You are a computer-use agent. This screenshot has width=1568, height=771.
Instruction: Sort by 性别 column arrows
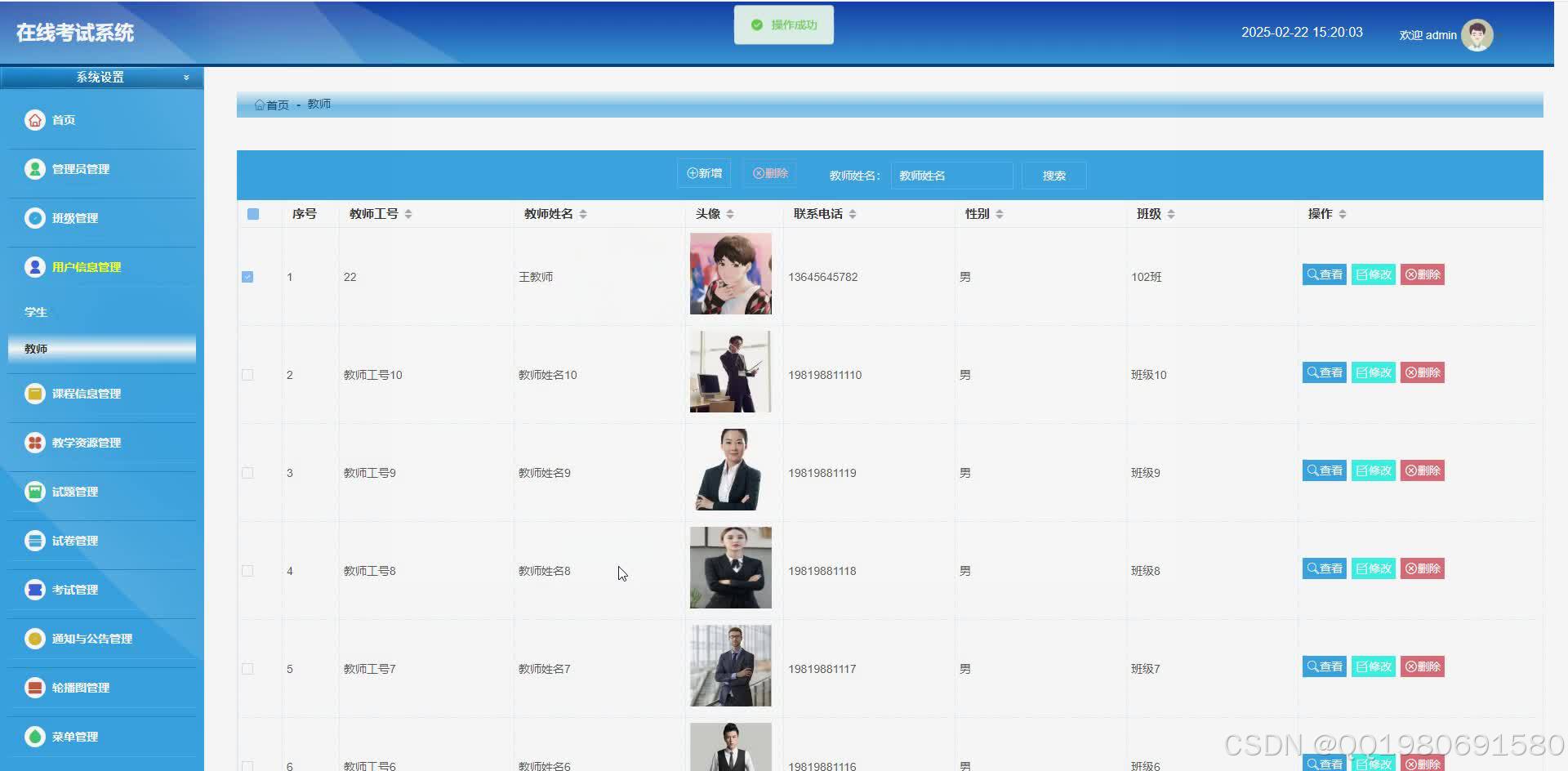1000,214
